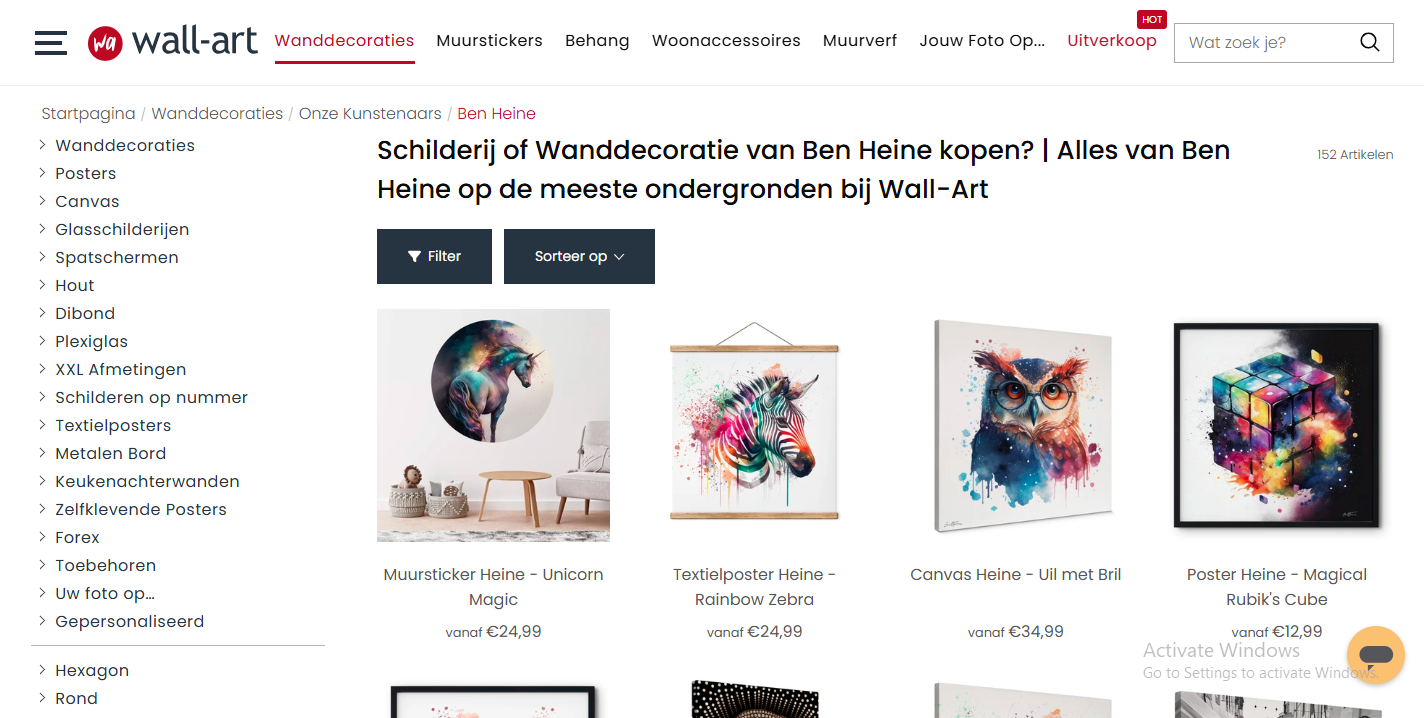This screenshot has width=1424, height=718.
Task: Click the HOT badge above Uitverkoop
Action: pos(1152,19)
